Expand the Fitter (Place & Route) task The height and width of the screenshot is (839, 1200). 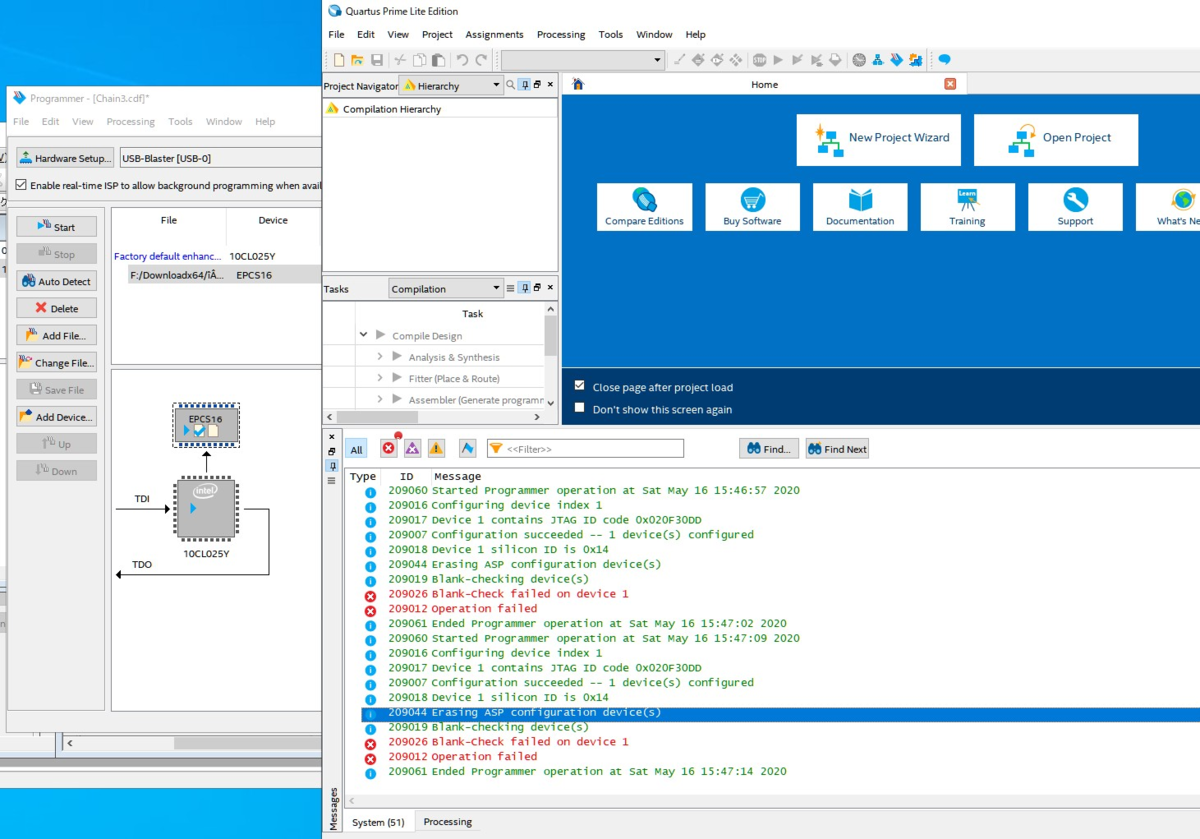[x=380, y=378]
